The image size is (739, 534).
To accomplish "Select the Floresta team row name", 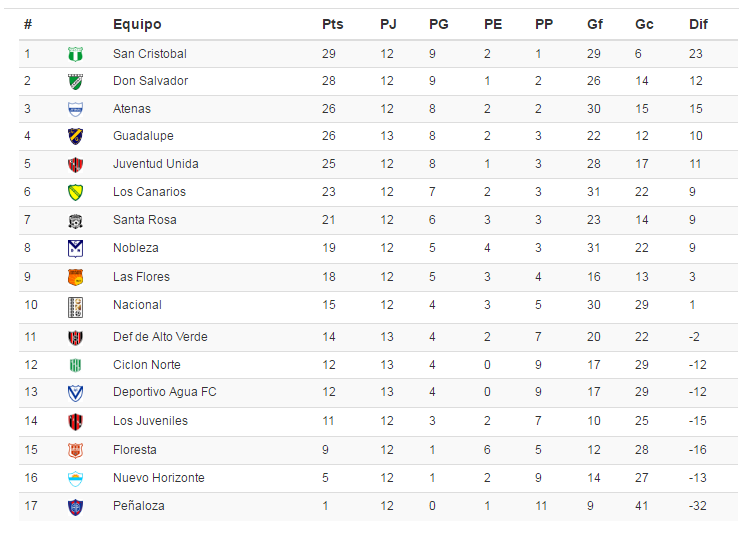I will point(135,450).
